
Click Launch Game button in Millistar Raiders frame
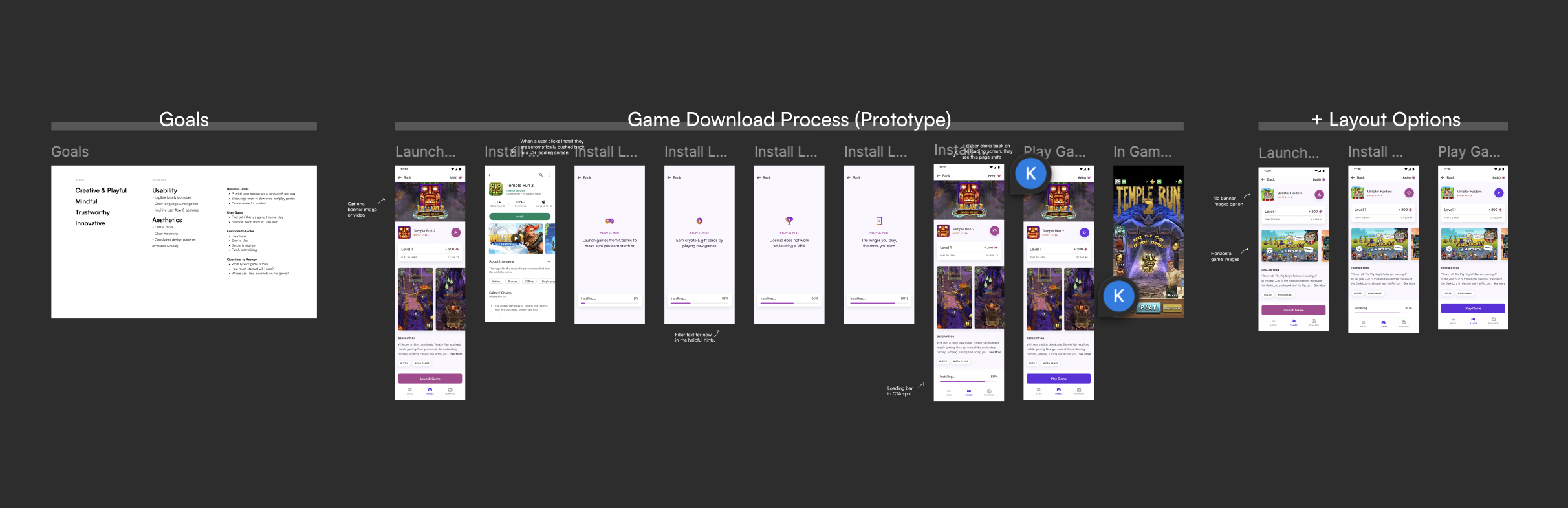click(1293, 310)
